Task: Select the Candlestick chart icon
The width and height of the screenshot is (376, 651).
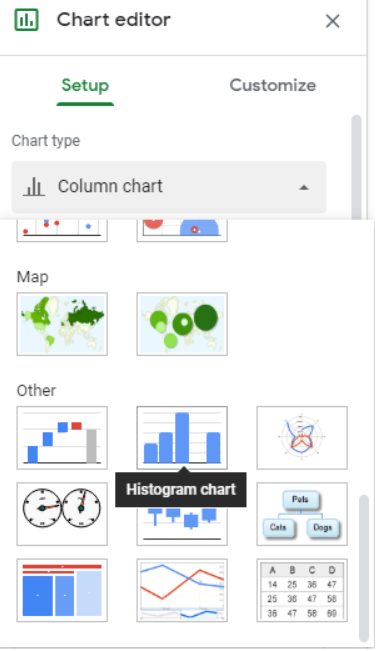Action: [182, 526]
